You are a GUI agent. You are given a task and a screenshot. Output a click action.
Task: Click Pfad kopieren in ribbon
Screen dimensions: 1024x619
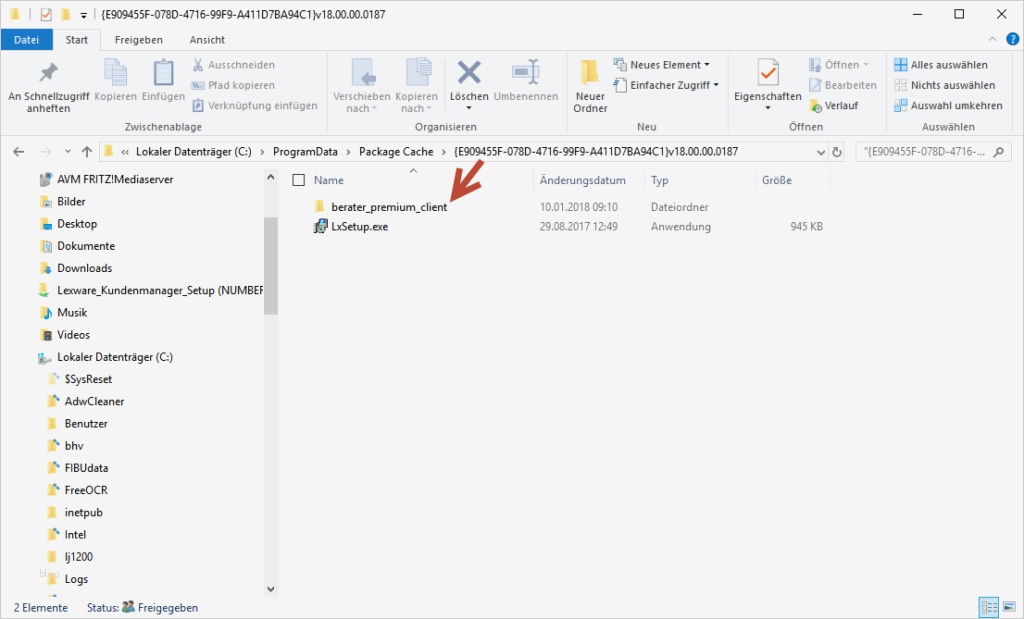point(234,85)
